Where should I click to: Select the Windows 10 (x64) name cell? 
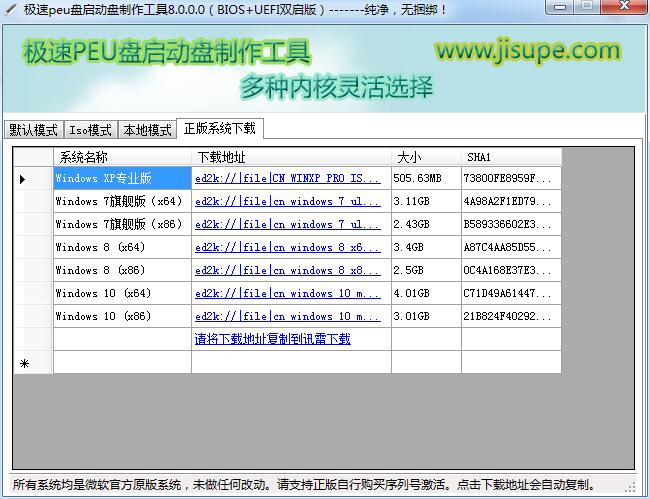(122, 293)
